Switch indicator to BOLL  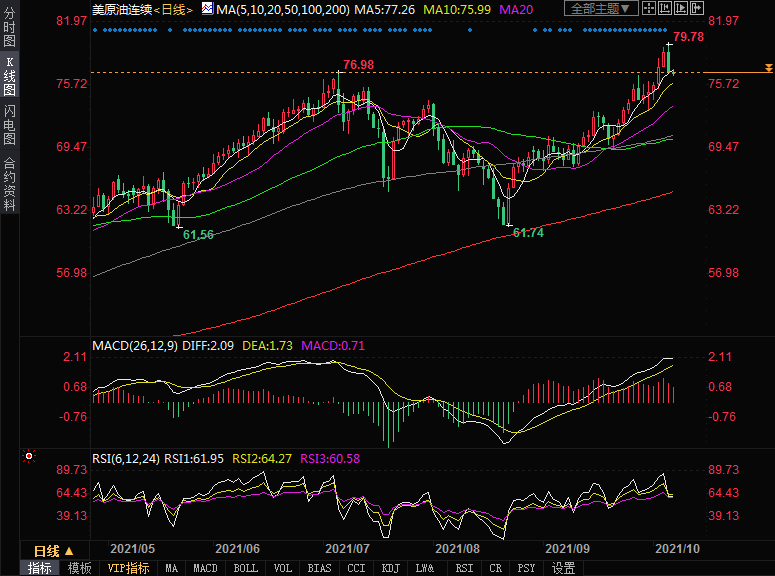tap(245, 568)
